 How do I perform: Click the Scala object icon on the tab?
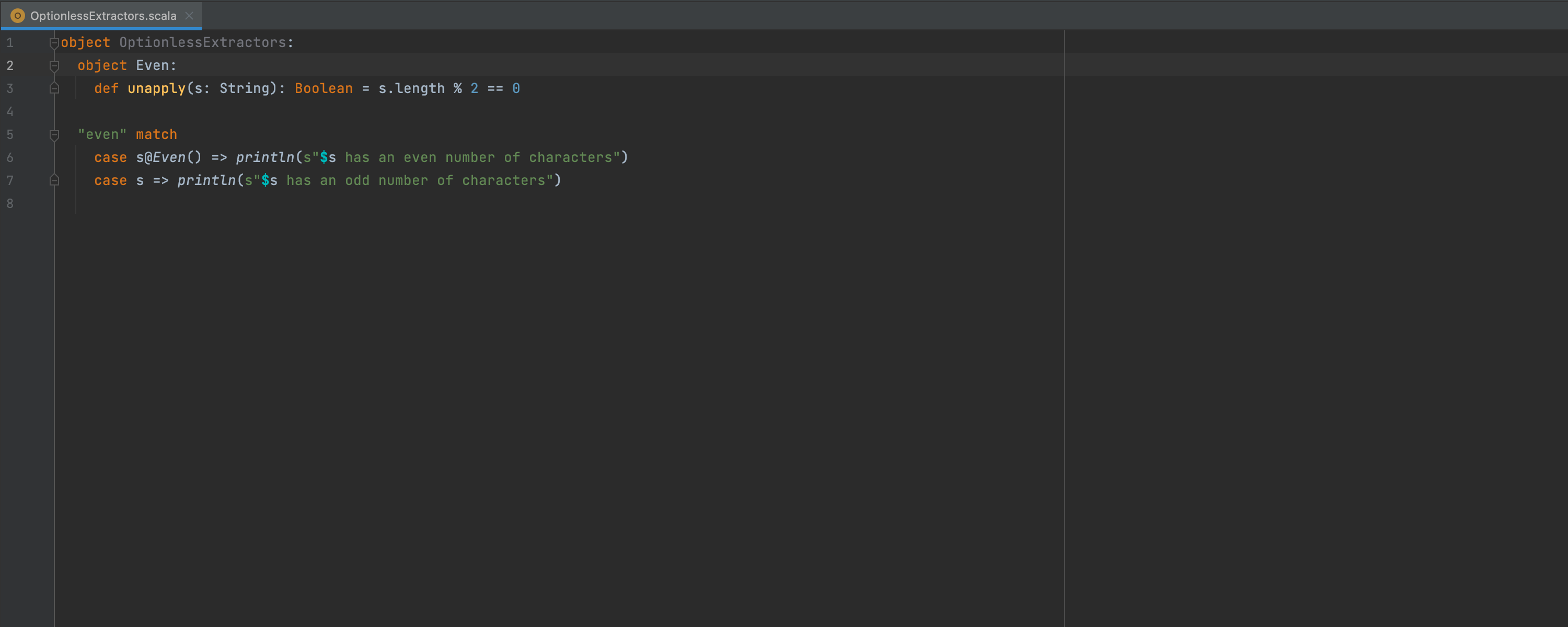(18, 16)
